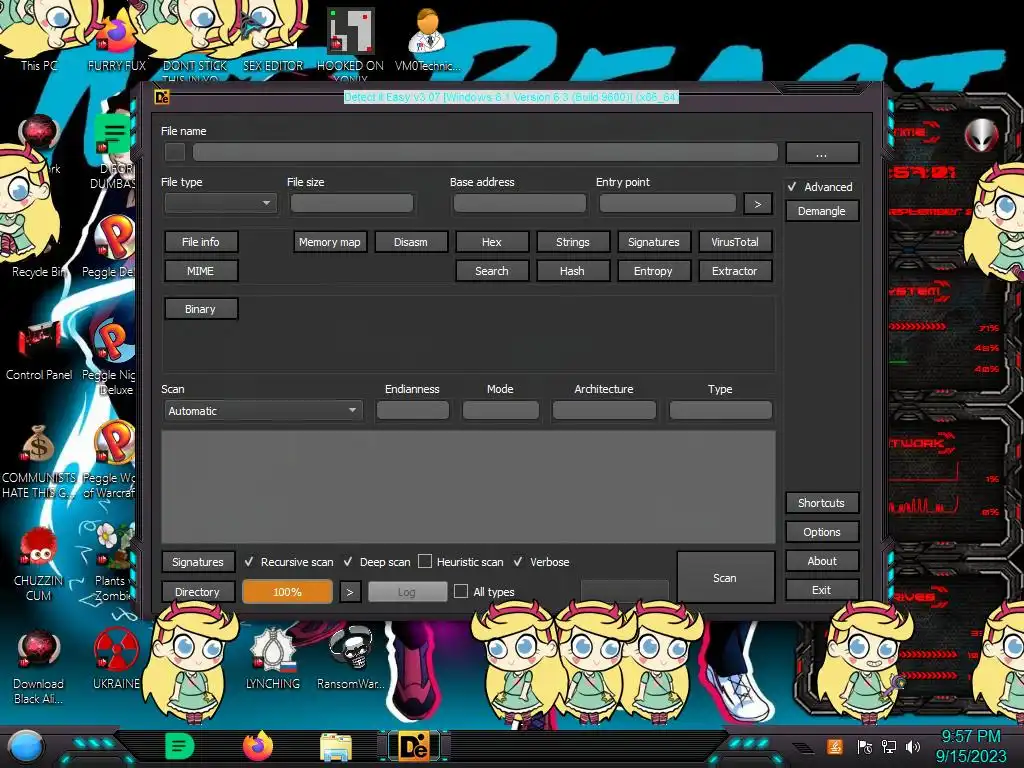Open the green notes app in the taskbar
This screenshot has height=768, width=1024.
coord(180,746)
